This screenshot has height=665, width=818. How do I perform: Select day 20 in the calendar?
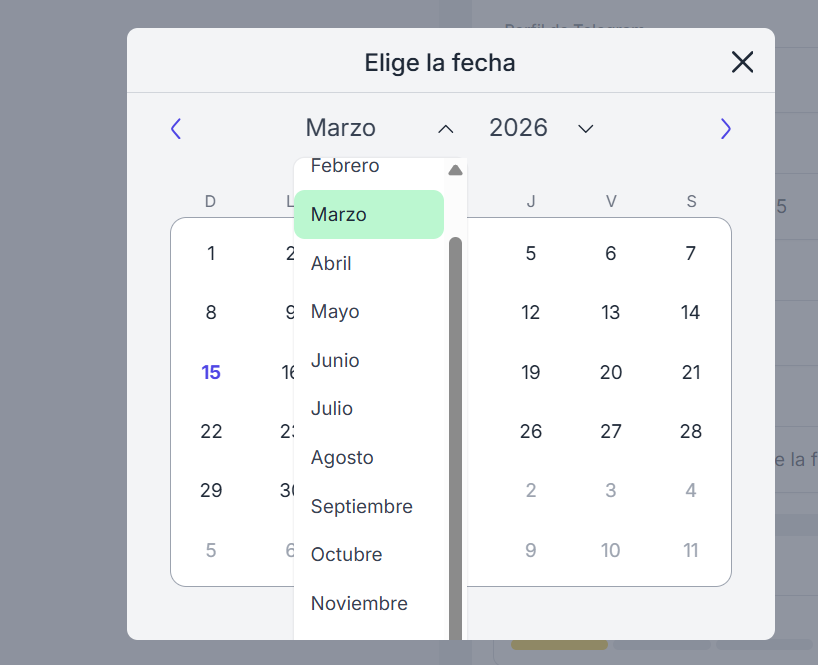click(x=611, y=372)
